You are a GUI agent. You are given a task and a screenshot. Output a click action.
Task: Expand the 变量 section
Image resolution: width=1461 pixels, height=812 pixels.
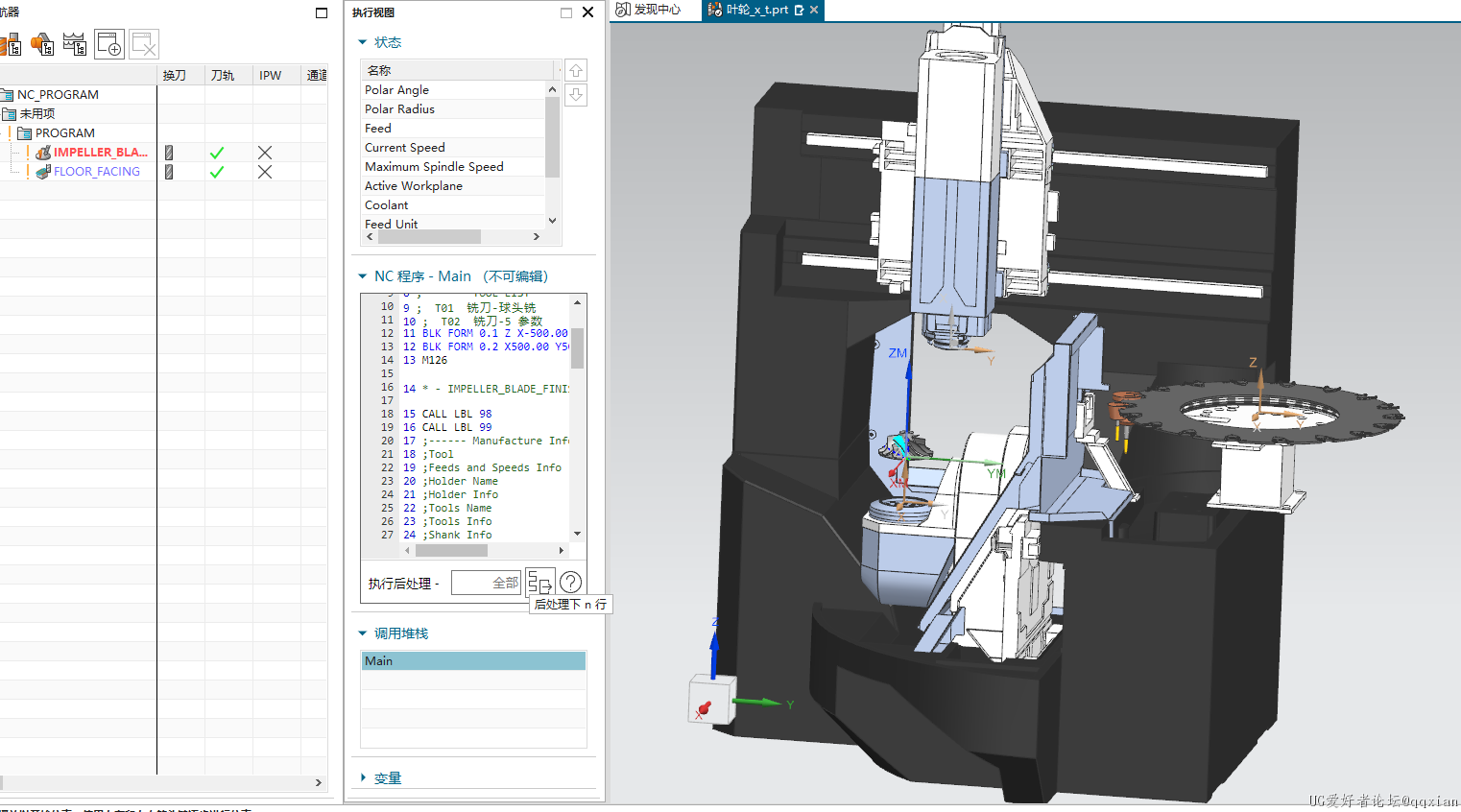click(x=363, y=777)
